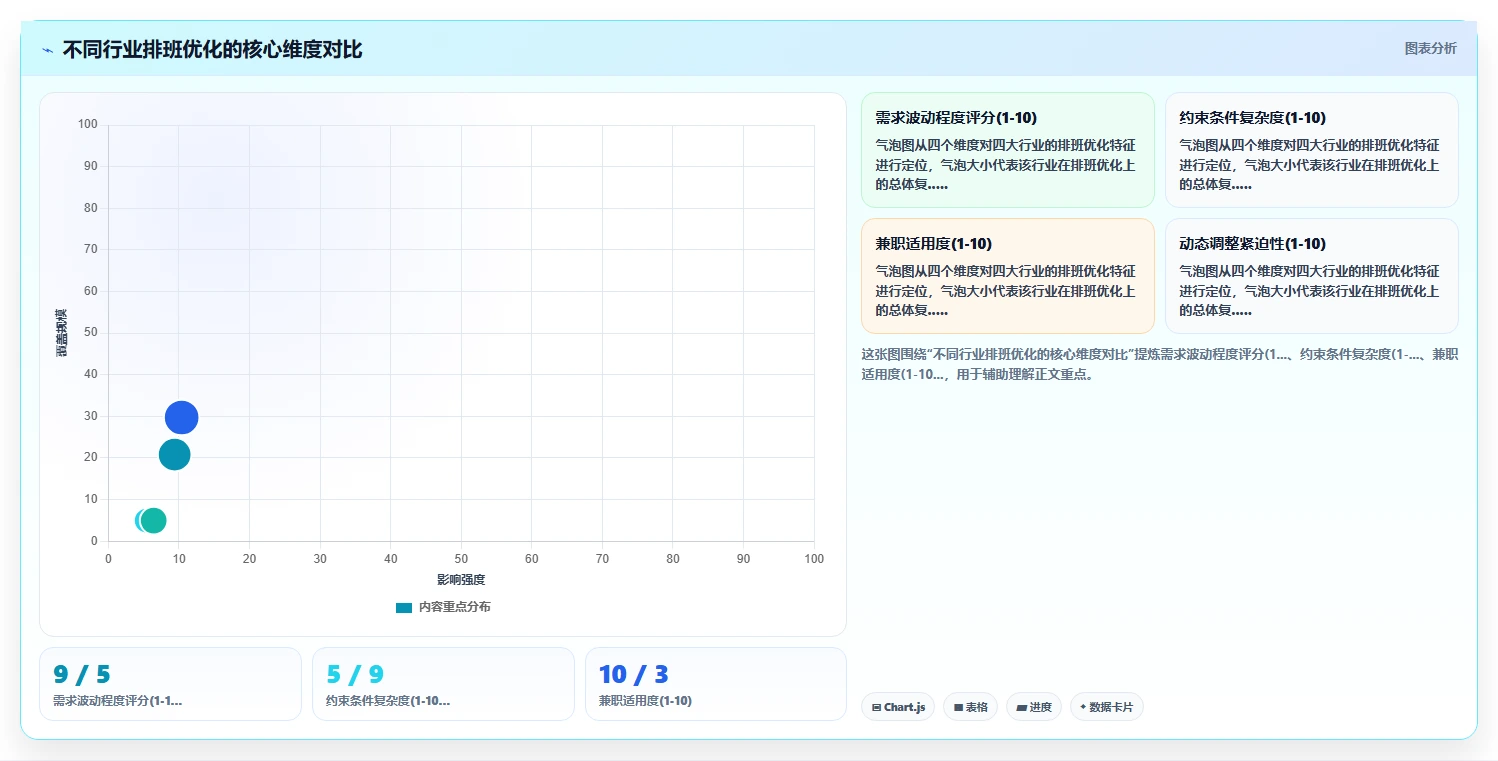Image resolution: width=1498 pixels, height=761 pixels.
Task: Click the dark blue bubble near 30
Action: coord(181,417)
